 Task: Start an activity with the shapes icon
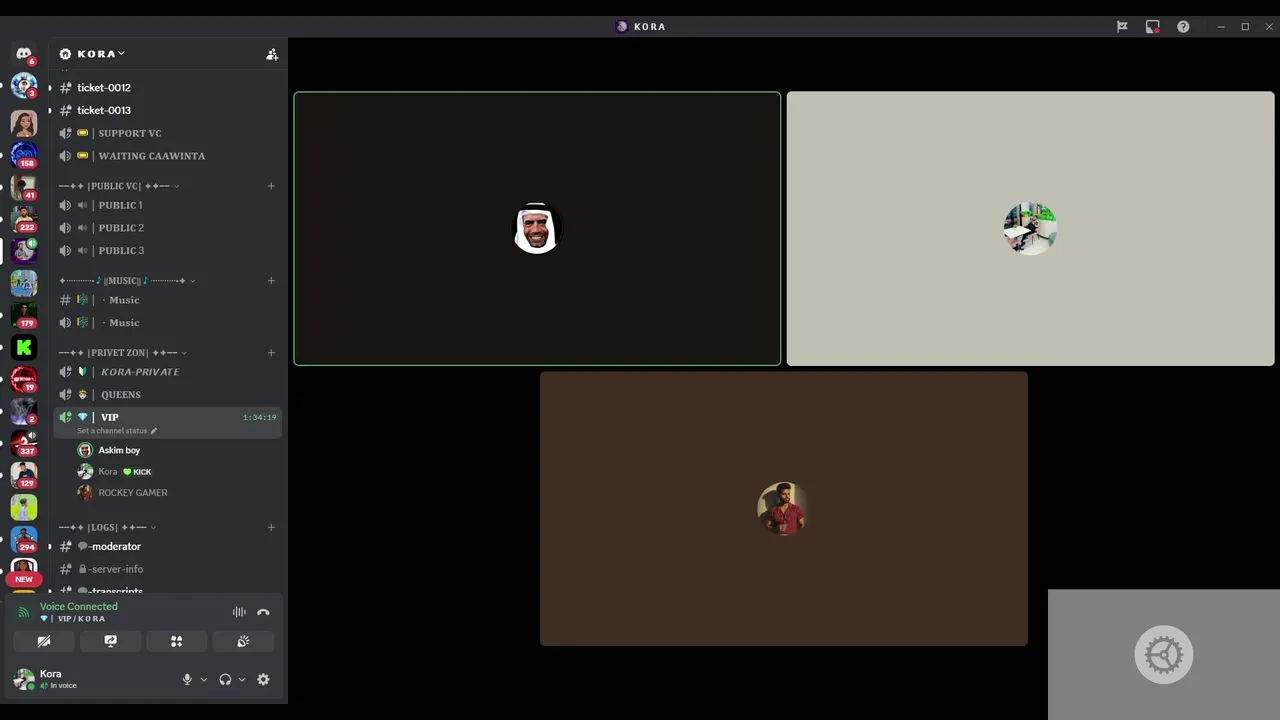coord(176,641)
